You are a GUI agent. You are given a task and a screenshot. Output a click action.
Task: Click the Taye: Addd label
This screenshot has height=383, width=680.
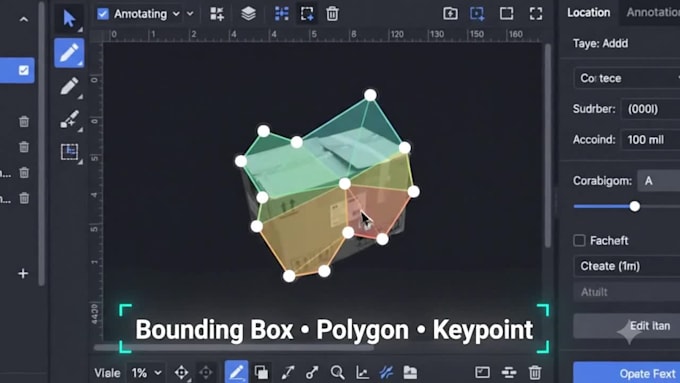600,43
